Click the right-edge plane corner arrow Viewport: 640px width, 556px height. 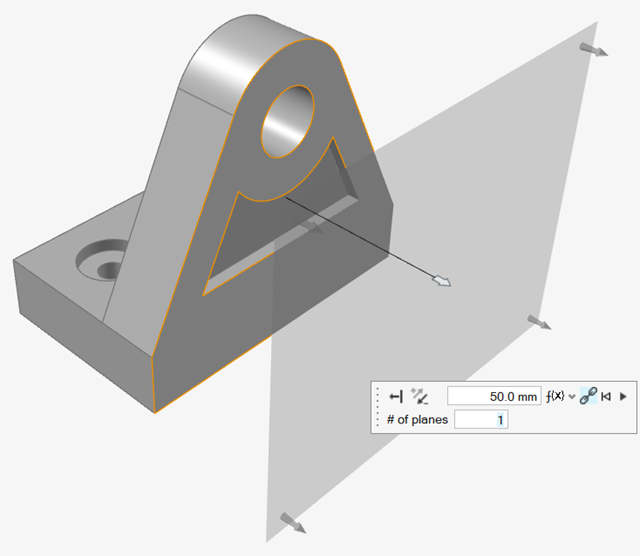coord(540,322)
